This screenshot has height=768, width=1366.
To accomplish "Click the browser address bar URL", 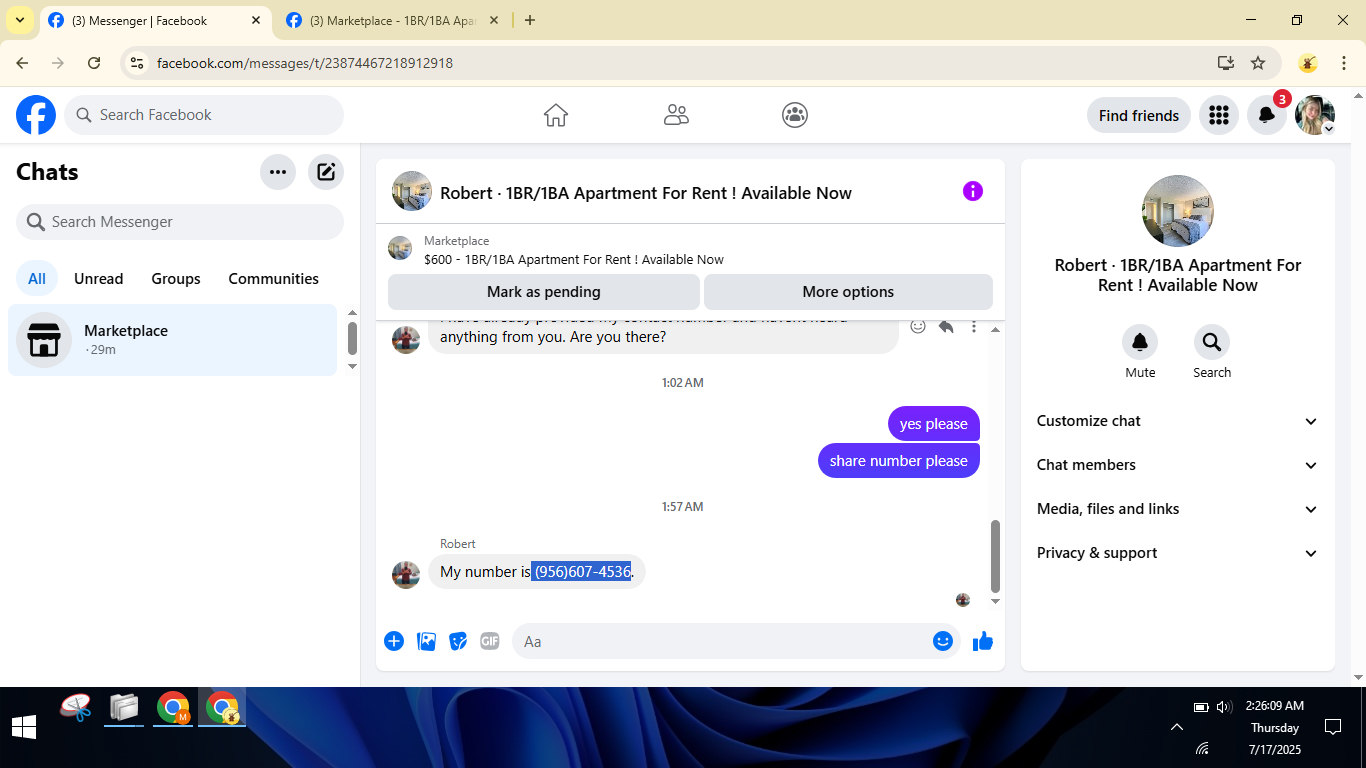I will coord(305,63).
